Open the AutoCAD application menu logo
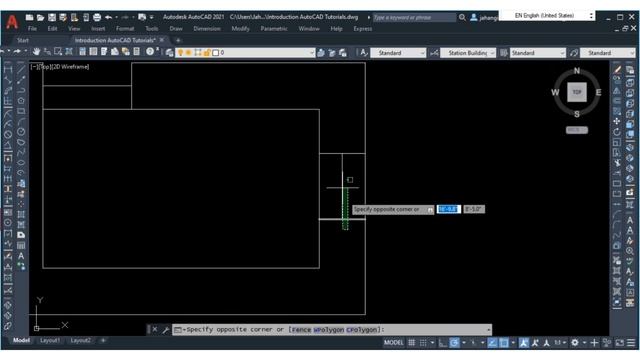This screenshot has width=640, height=360. point(12,21)
